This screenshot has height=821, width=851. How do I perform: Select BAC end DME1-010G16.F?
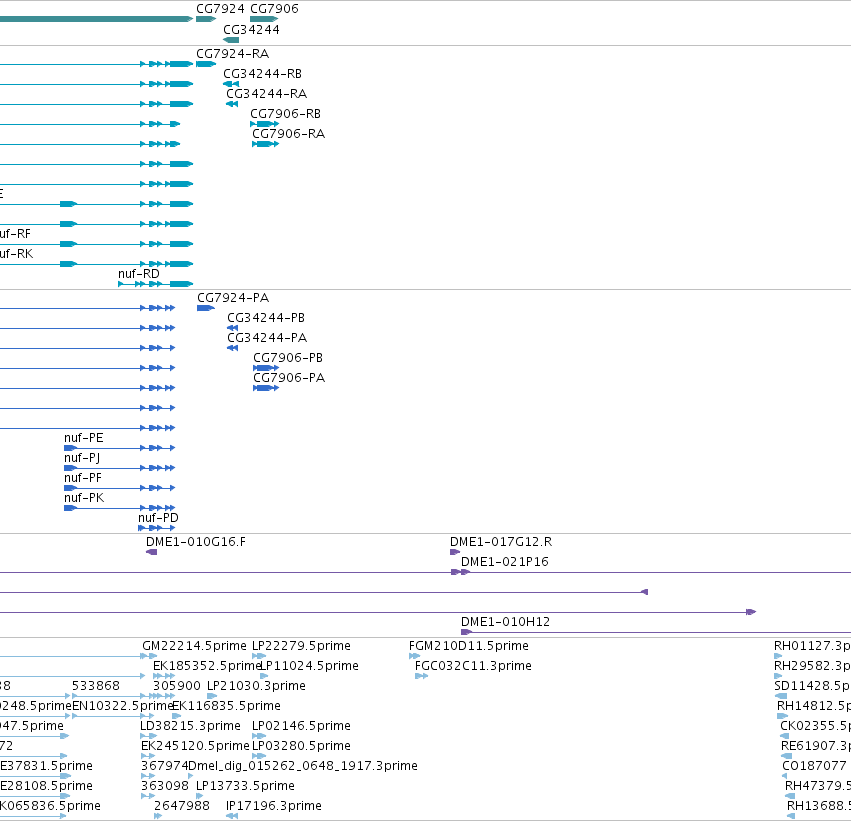[x=195, y=542]
